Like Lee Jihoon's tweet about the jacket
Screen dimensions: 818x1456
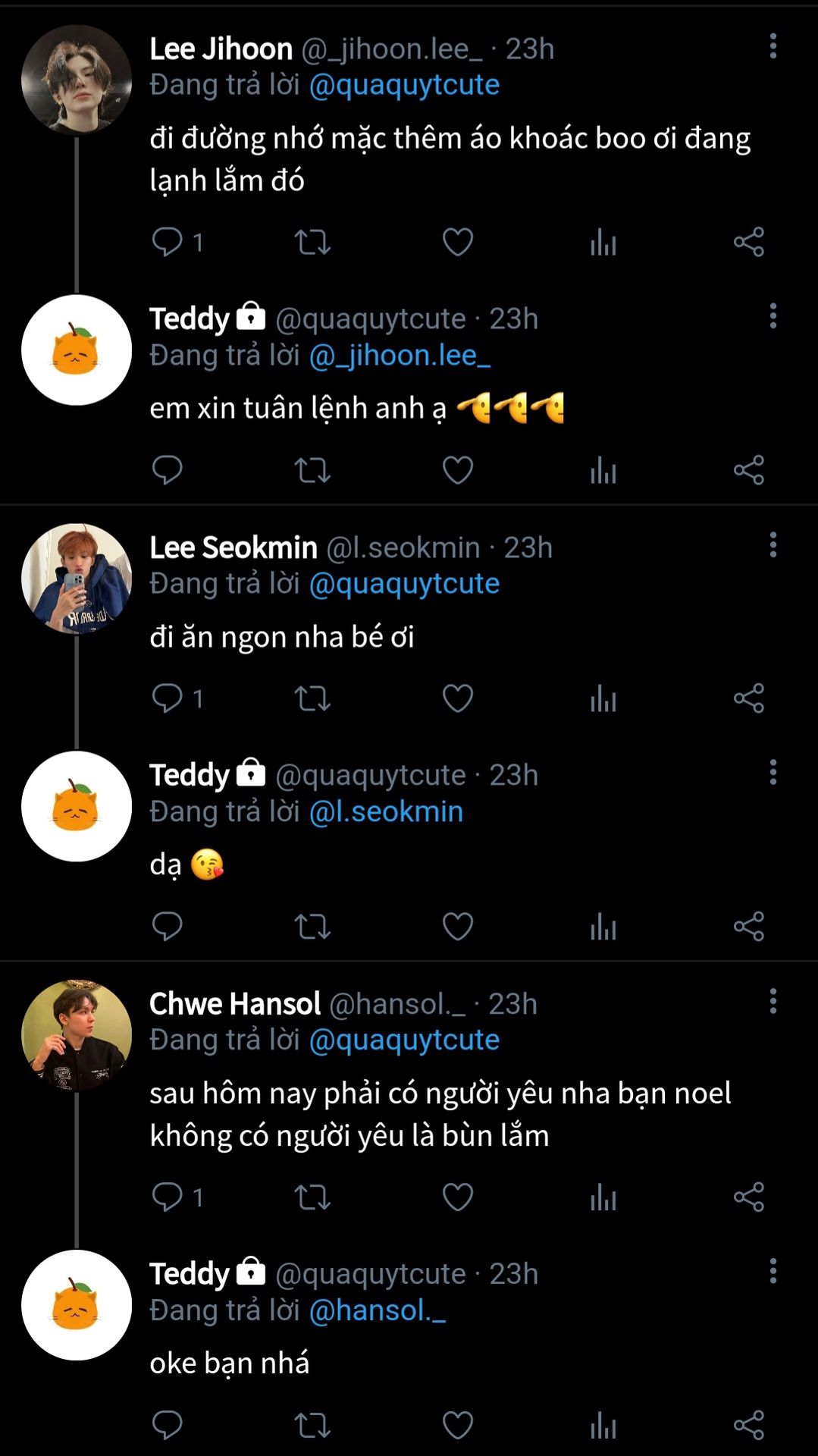457,243
